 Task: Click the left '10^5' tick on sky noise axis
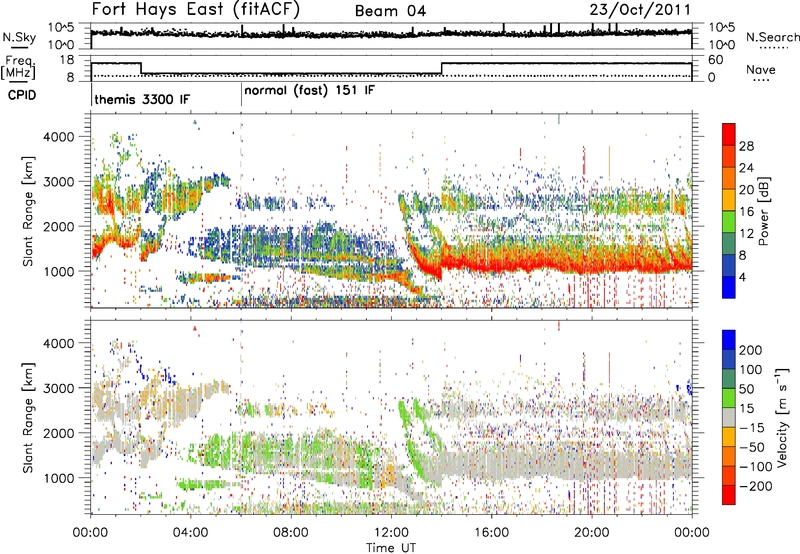pyautogui.click(x=61, y=28)
